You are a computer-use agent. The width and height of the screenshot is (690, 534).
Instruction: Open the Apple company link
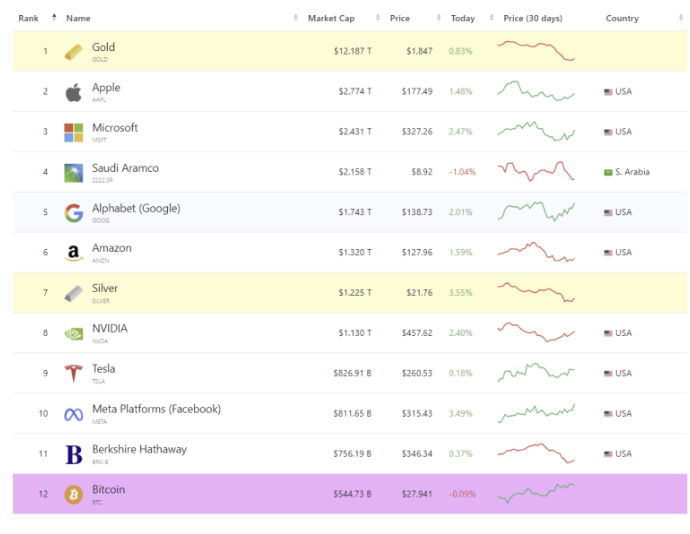click(106, 88)
